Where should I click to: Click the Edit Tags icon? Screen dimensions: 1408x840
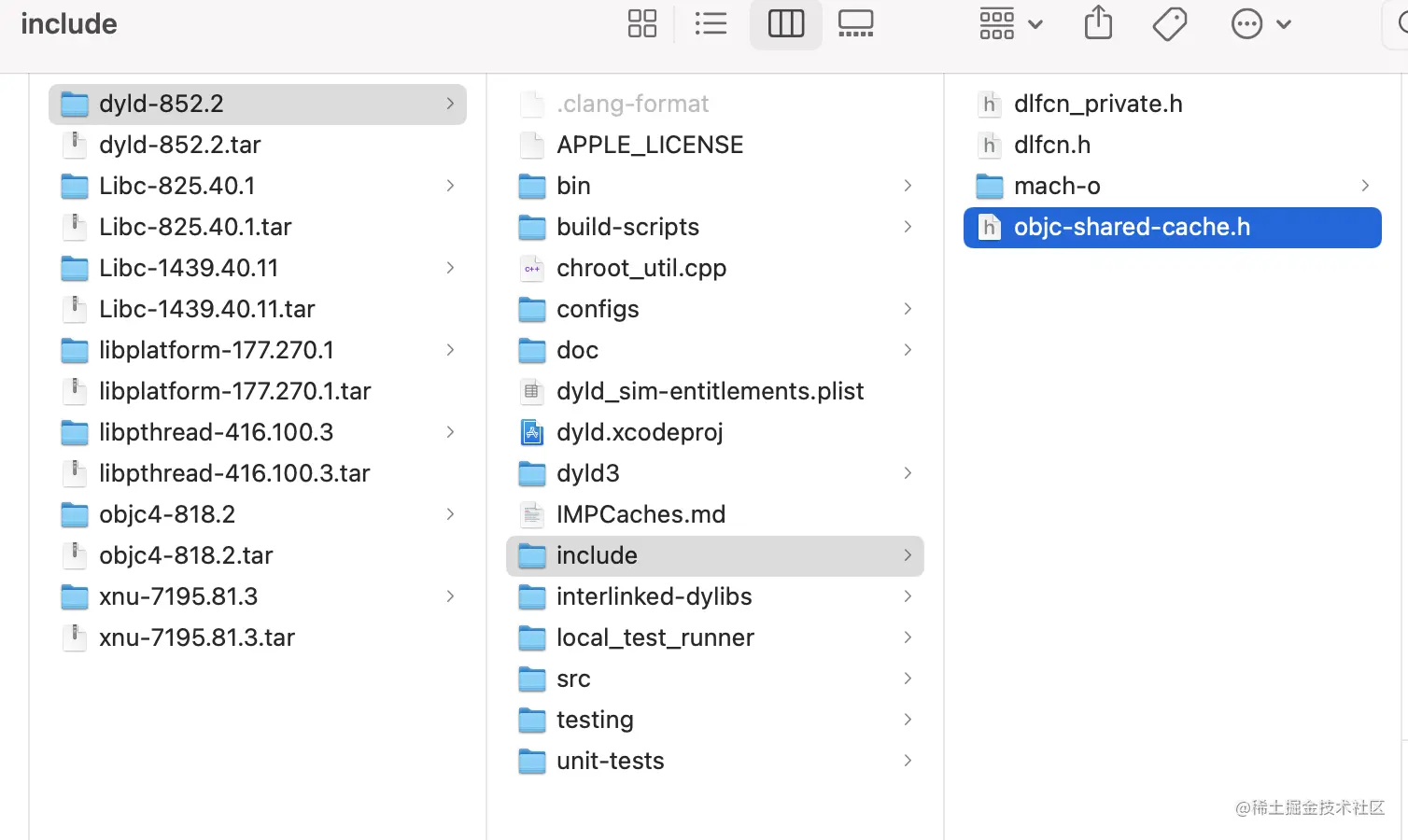click(1170, 23)
